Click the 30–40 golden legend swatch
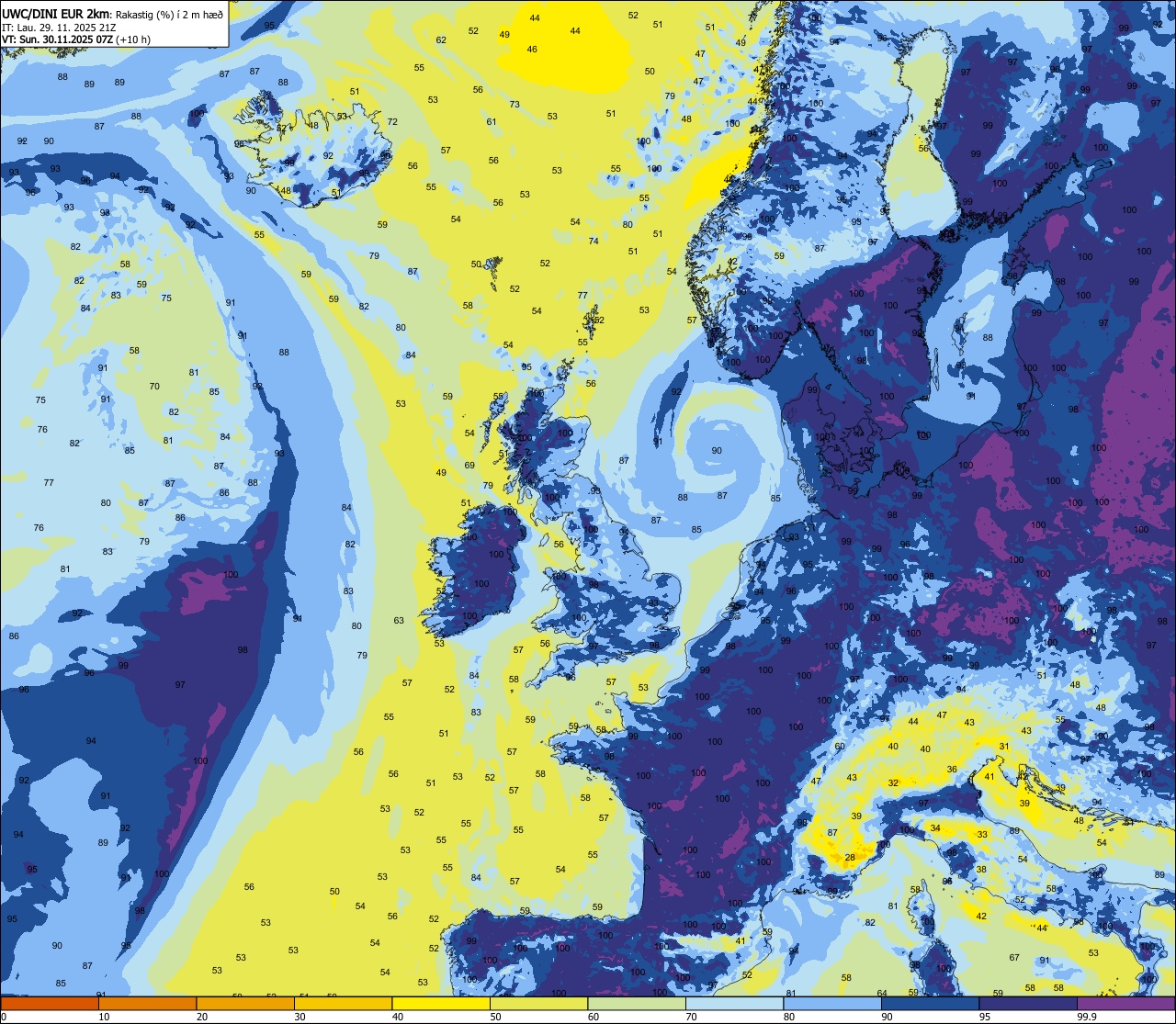This screenshot has width=1176, height=1024. click(343, 1004)
